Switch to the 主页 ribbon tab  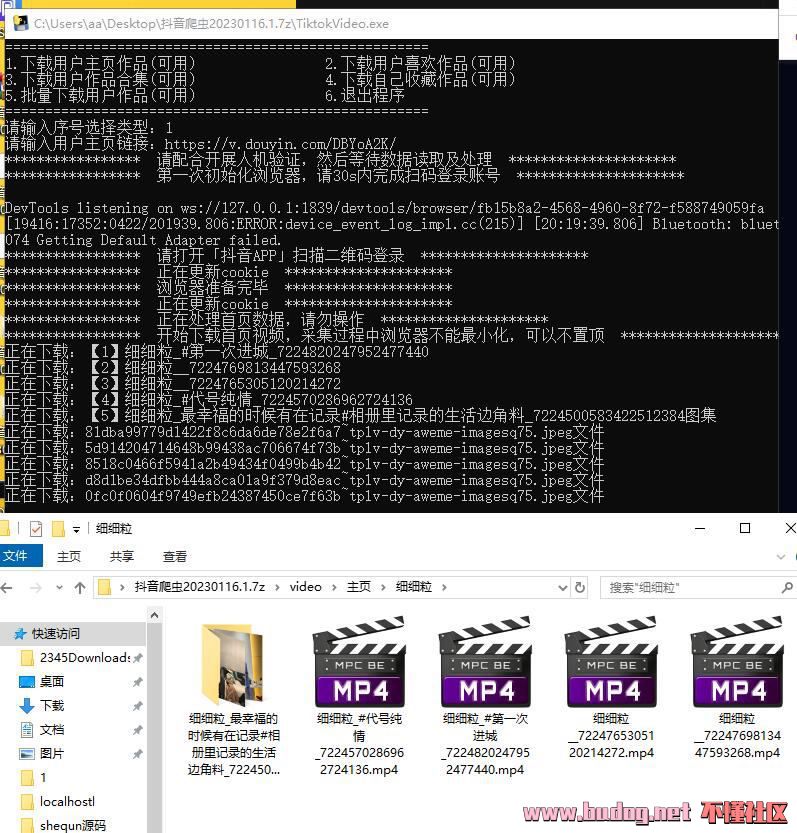tap(69, 556)
